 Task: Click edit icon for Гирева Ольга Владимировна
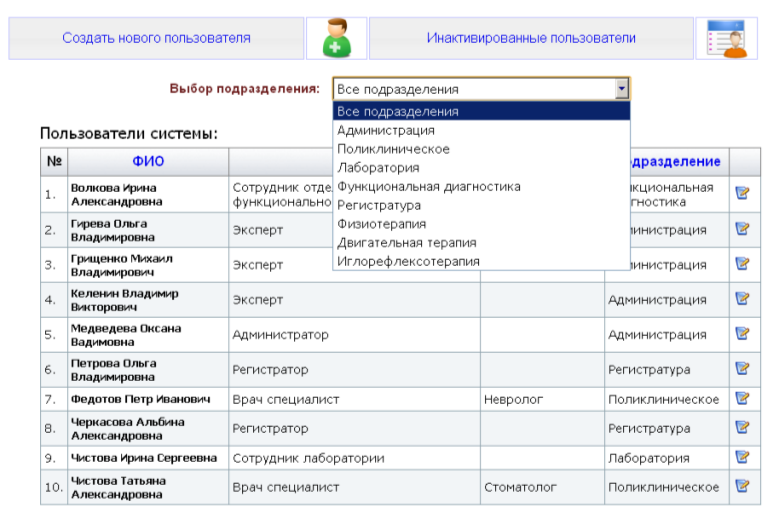(742, 229)
